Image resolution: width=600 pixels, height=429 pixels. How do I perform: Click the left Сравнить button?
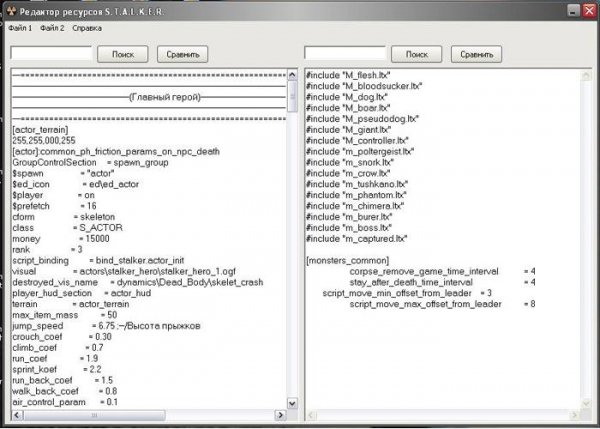(x=183, y=54)
